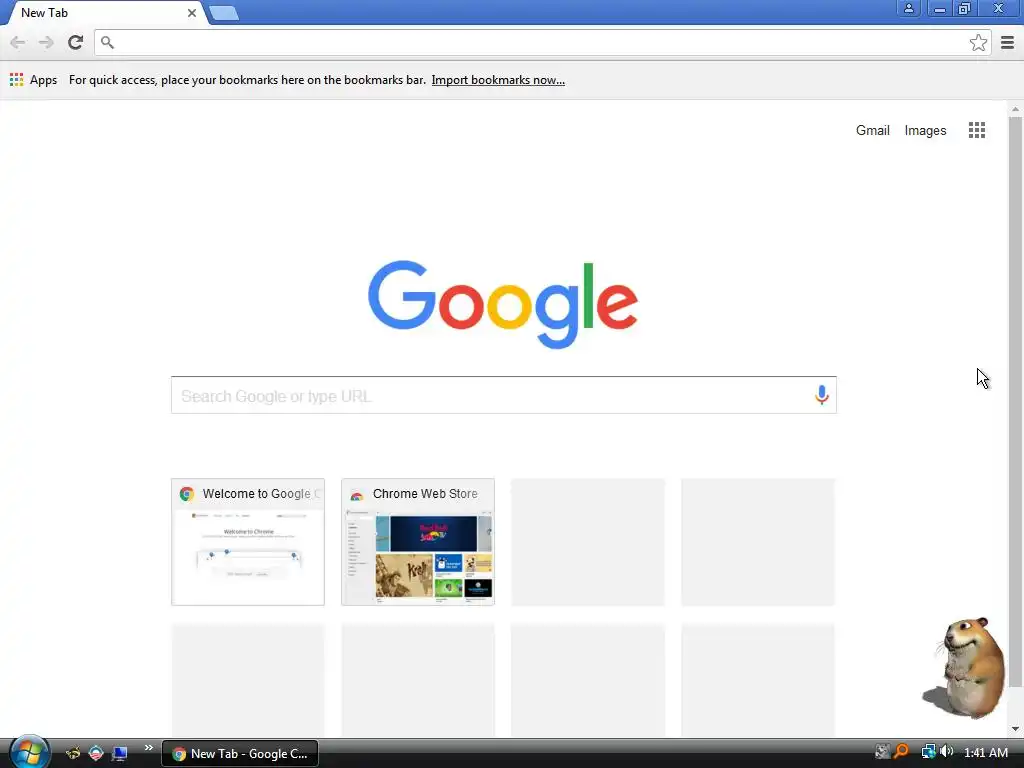Viewport: 1024px width, 768px height.
Task: Open the Images link
Action: (925, 131)
